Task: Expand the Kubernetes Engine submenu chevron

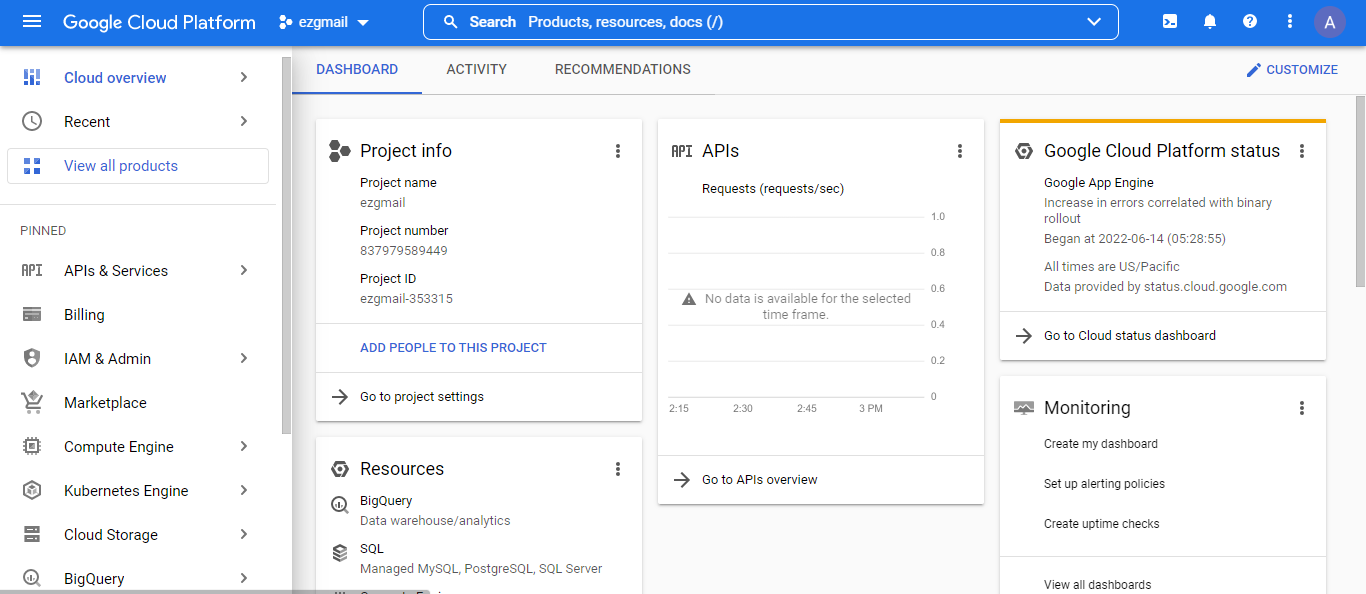Action: 244,490
